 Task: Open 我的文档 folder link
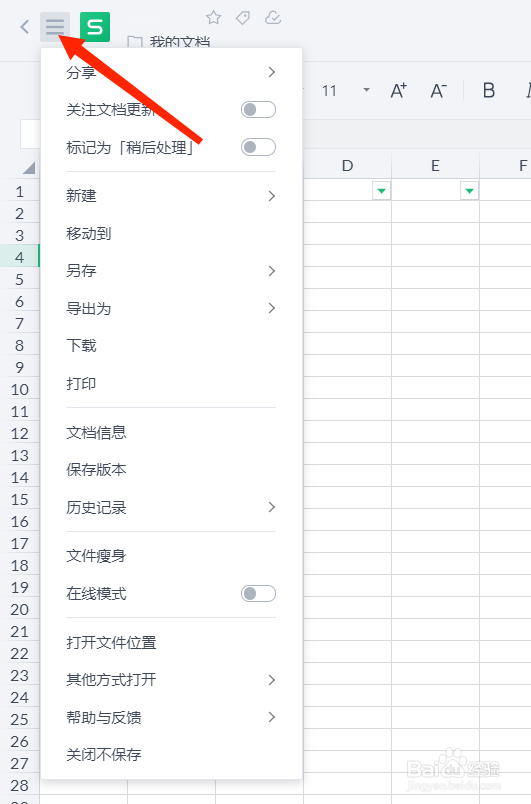pyautogui.click(x=179, y=42)
